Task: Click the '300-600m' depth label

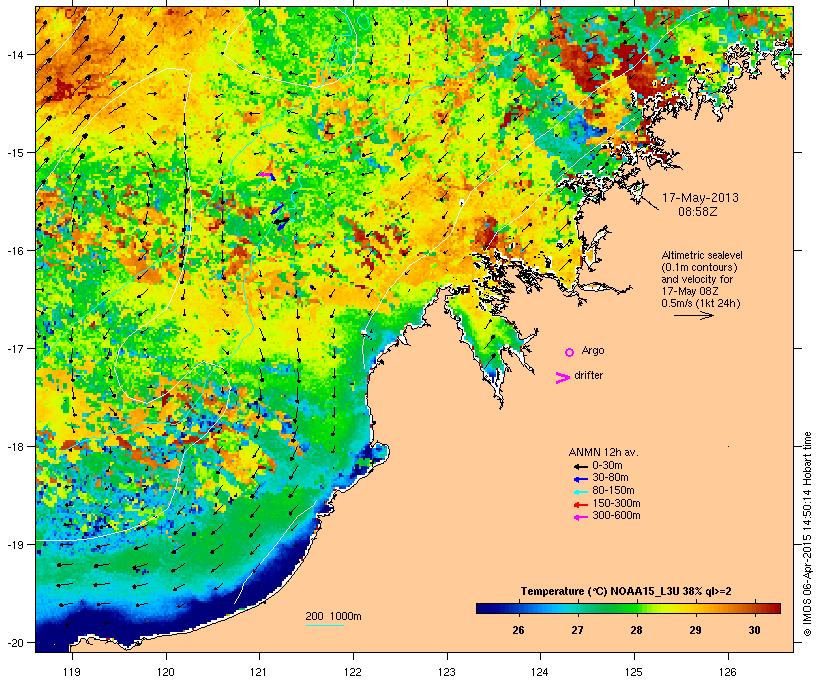Action: pos(616,516)
